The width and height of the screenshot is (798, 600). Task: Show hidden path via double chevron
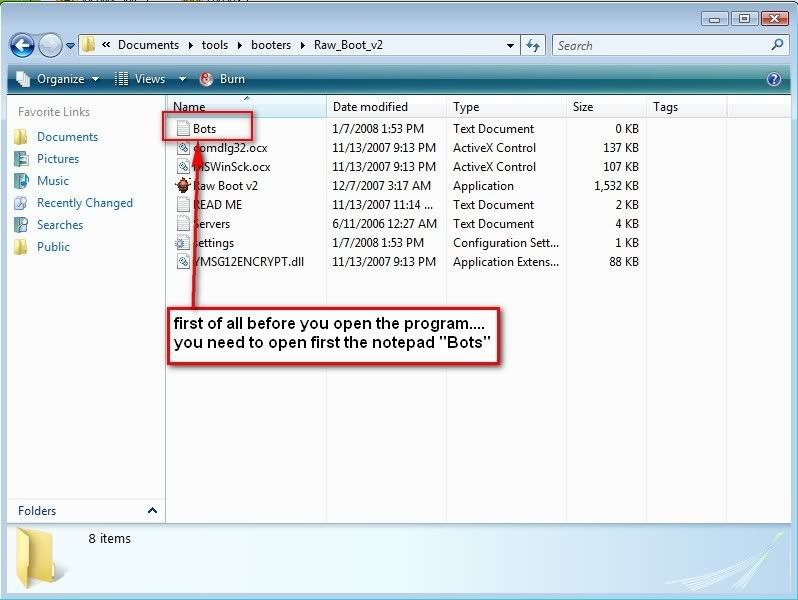(x=106, y=45)
